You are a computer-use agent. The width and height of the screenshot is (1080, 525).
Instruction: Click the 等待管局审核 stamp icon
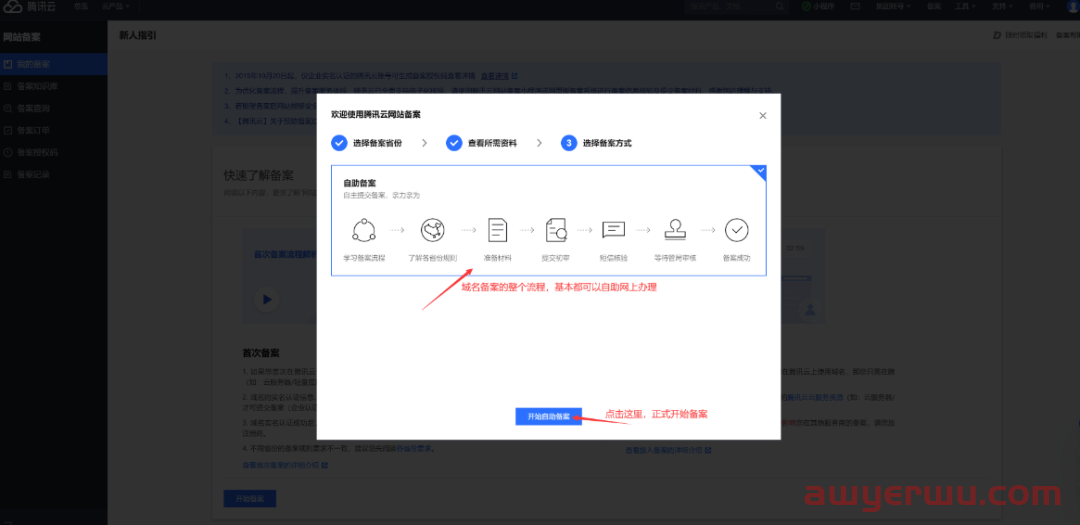(675, 230)
